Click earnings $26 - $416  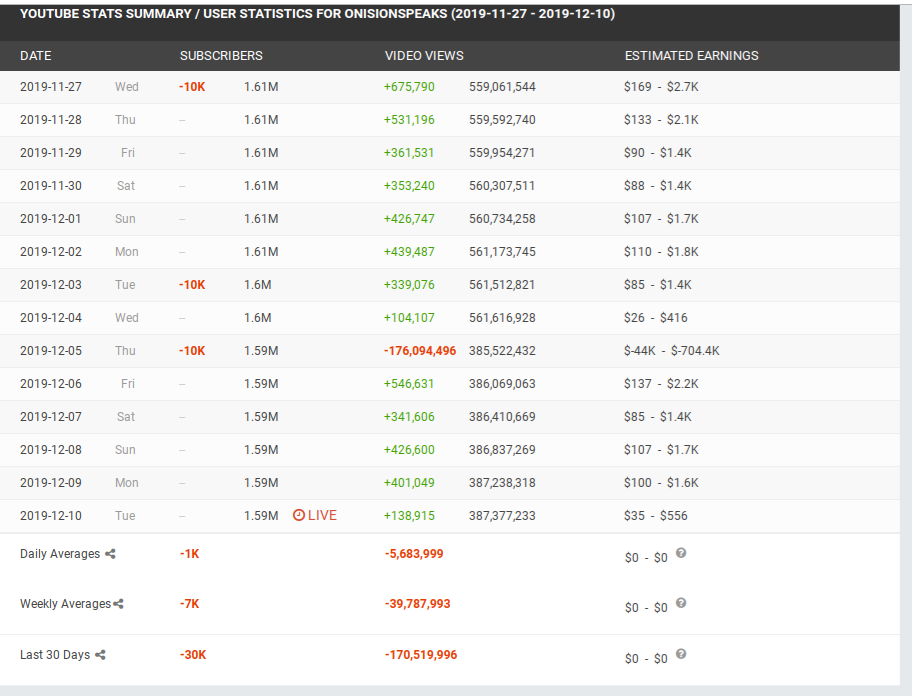coord(656,318)
